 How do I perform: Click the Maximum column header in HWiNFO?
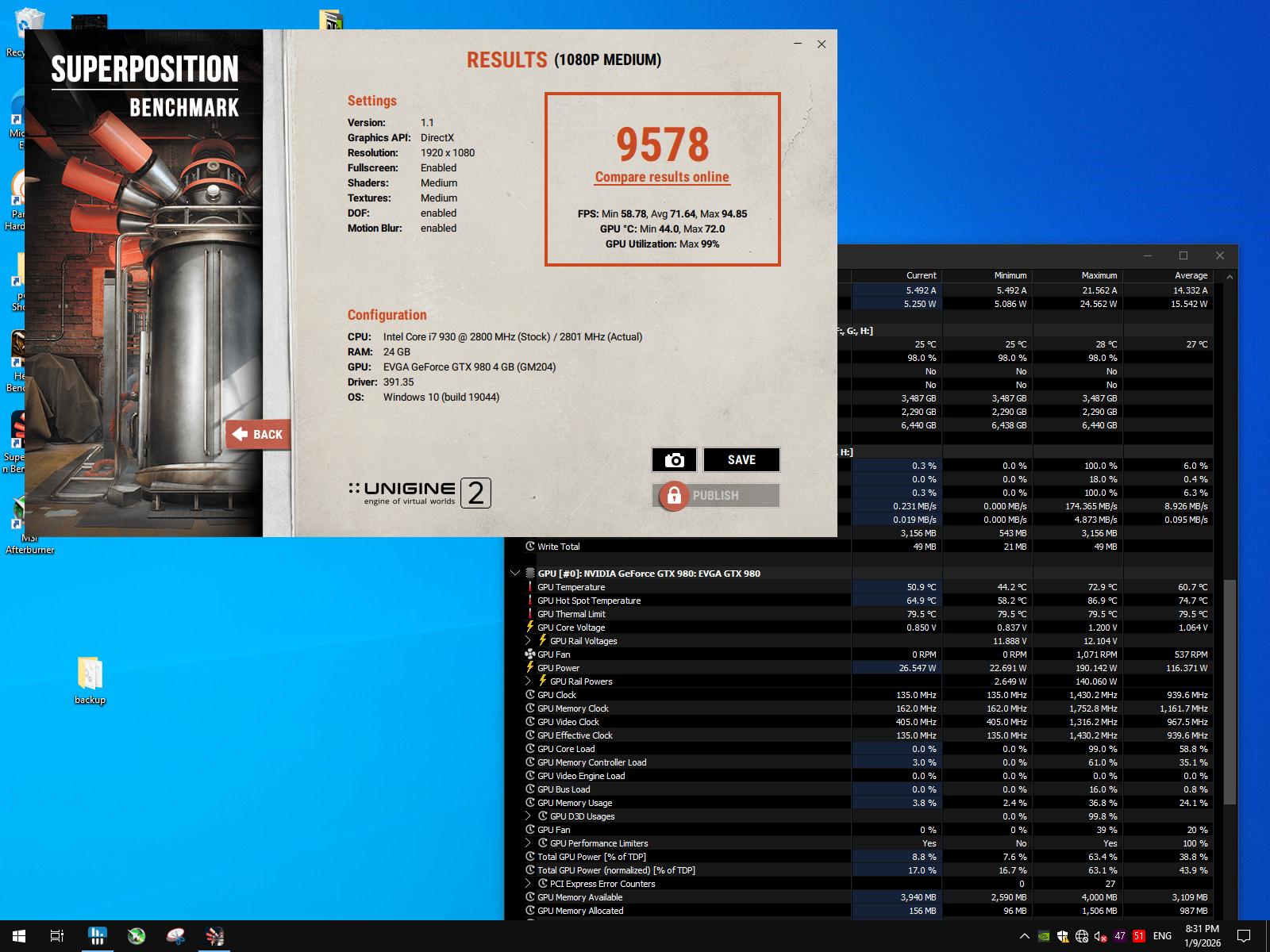1078,275
